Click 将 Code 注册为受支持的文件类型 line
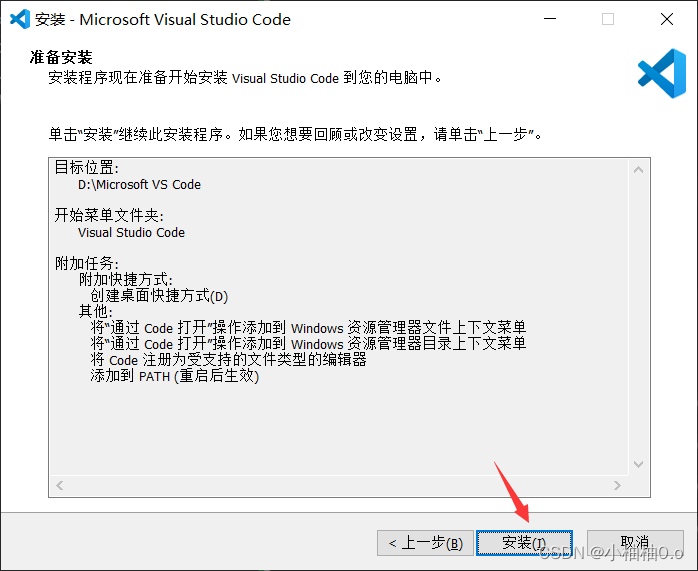 tap(228, 360)
